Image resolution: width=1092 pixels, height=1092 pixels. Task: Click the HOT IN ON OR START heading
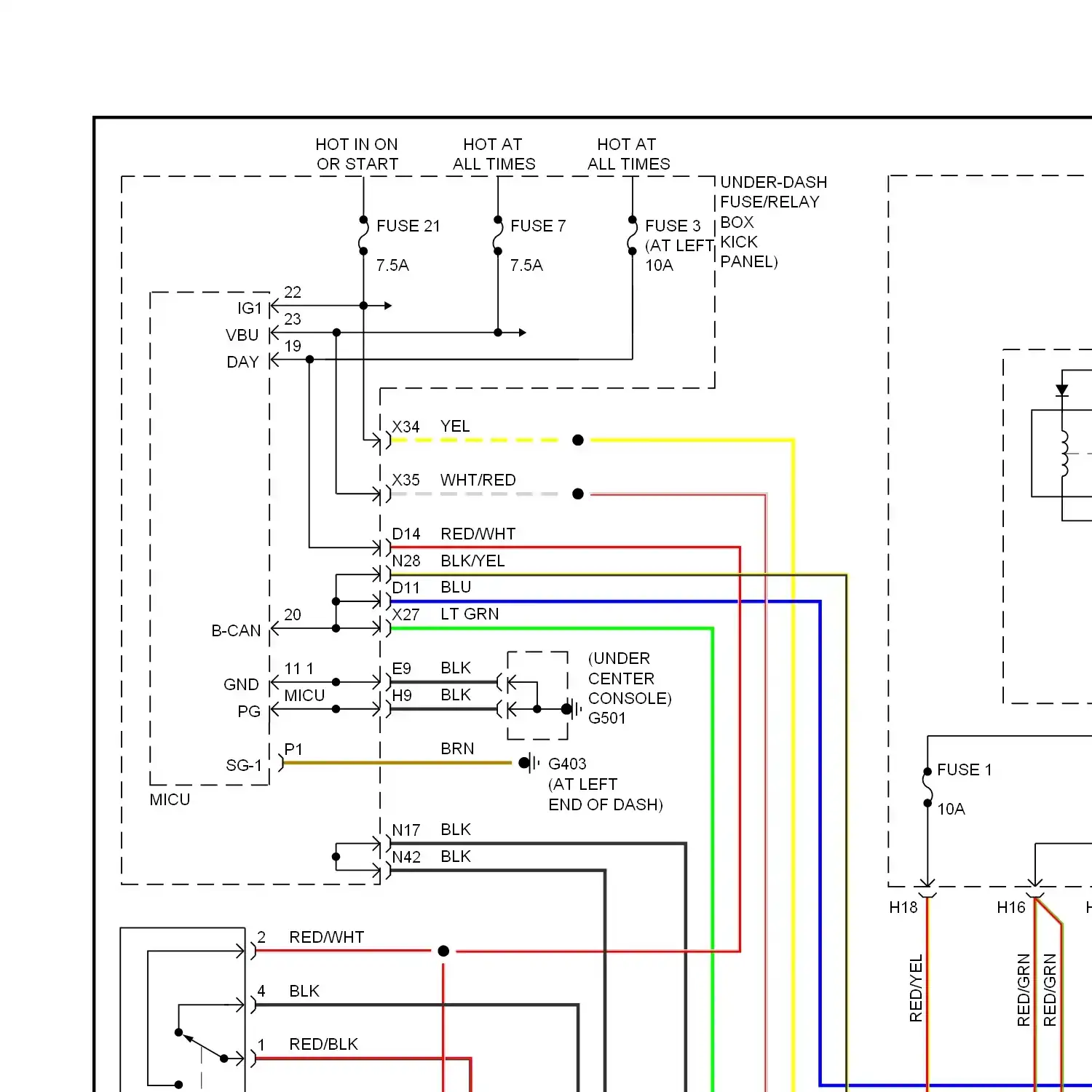click(357, 154)
